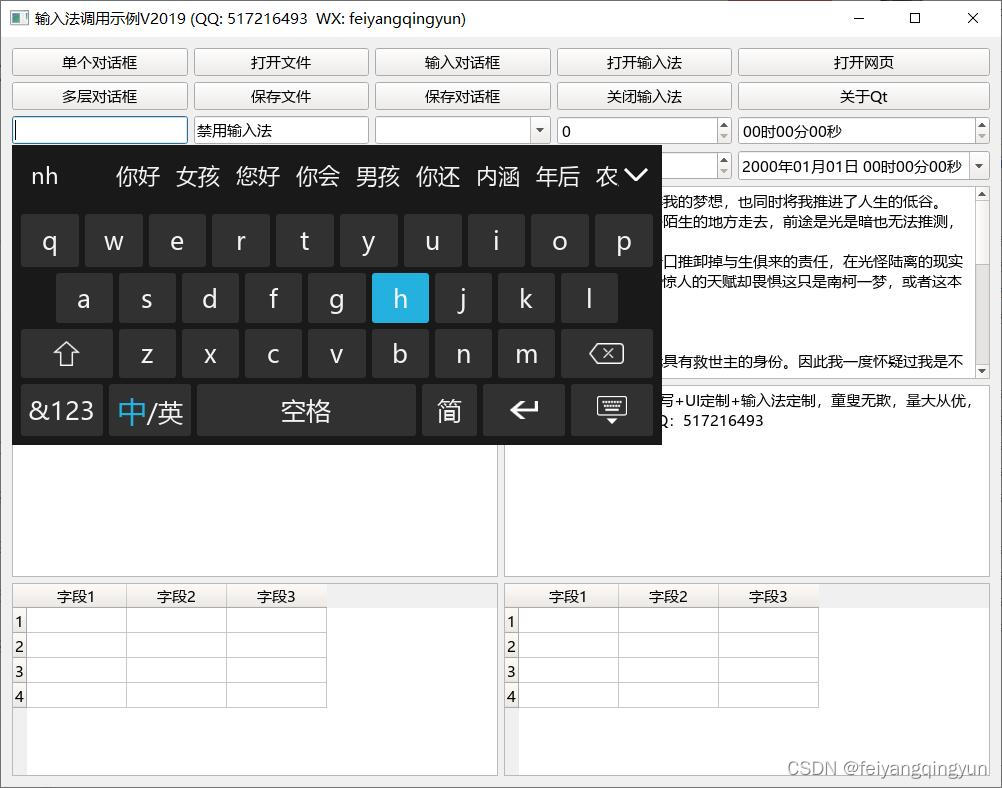Choose candidate 你好
This screenshot has width=1002, height=788.
pyautogui.click(x=137, y=176)
